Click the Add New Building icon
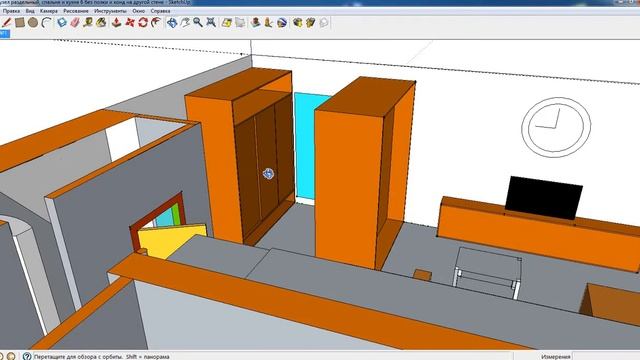Screen dimensions: 640x360 256,22
